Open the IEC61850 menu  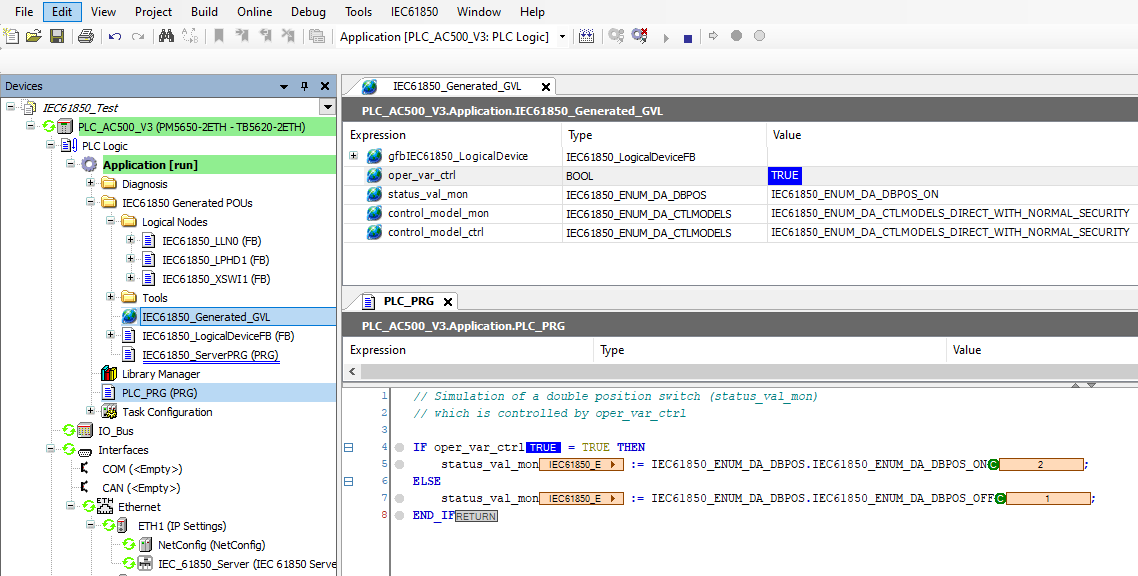pyautogui.click(x=414, y=12)
